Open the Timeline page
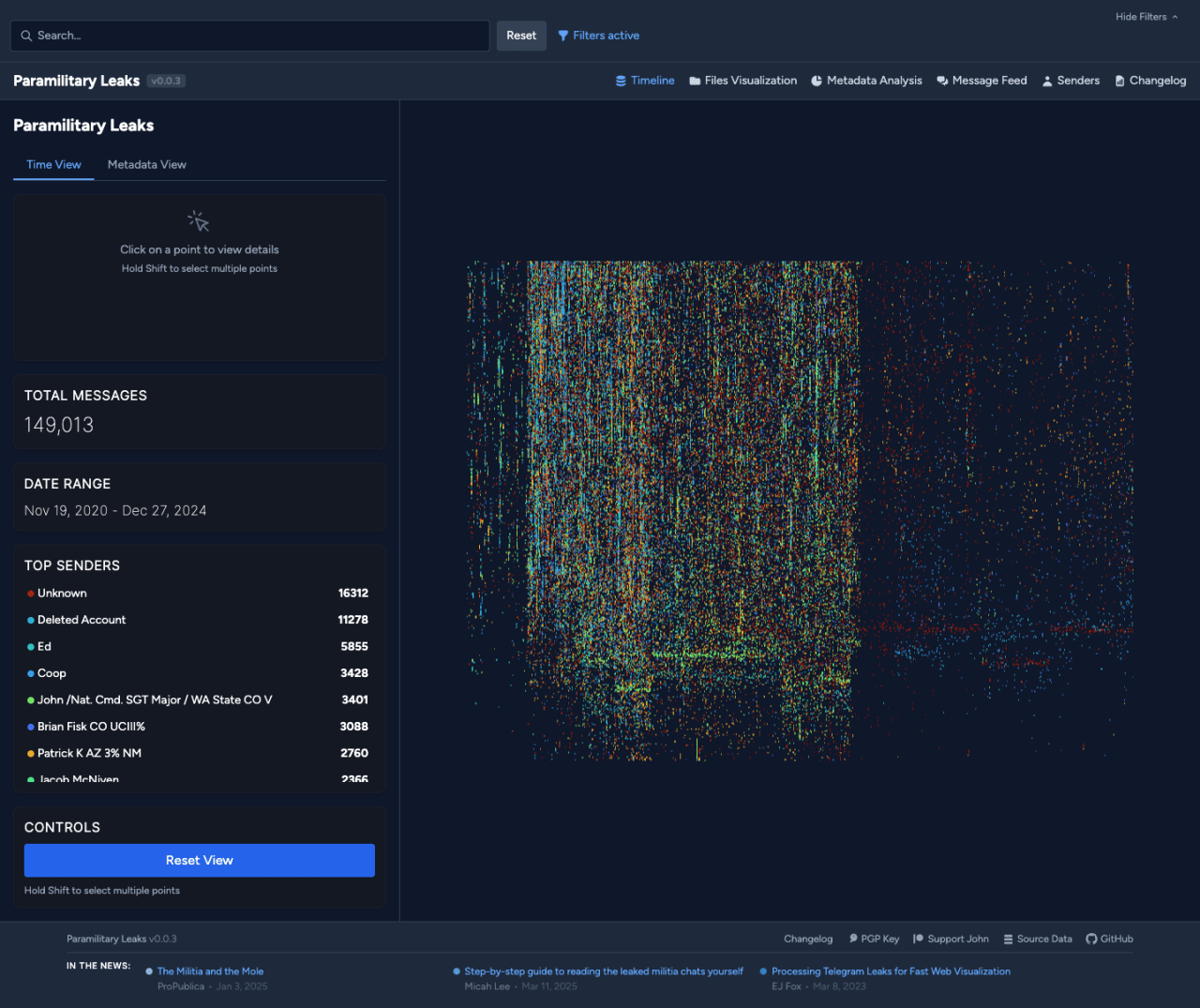Screen dimensions: 1200x1008 tap(645, 81)
